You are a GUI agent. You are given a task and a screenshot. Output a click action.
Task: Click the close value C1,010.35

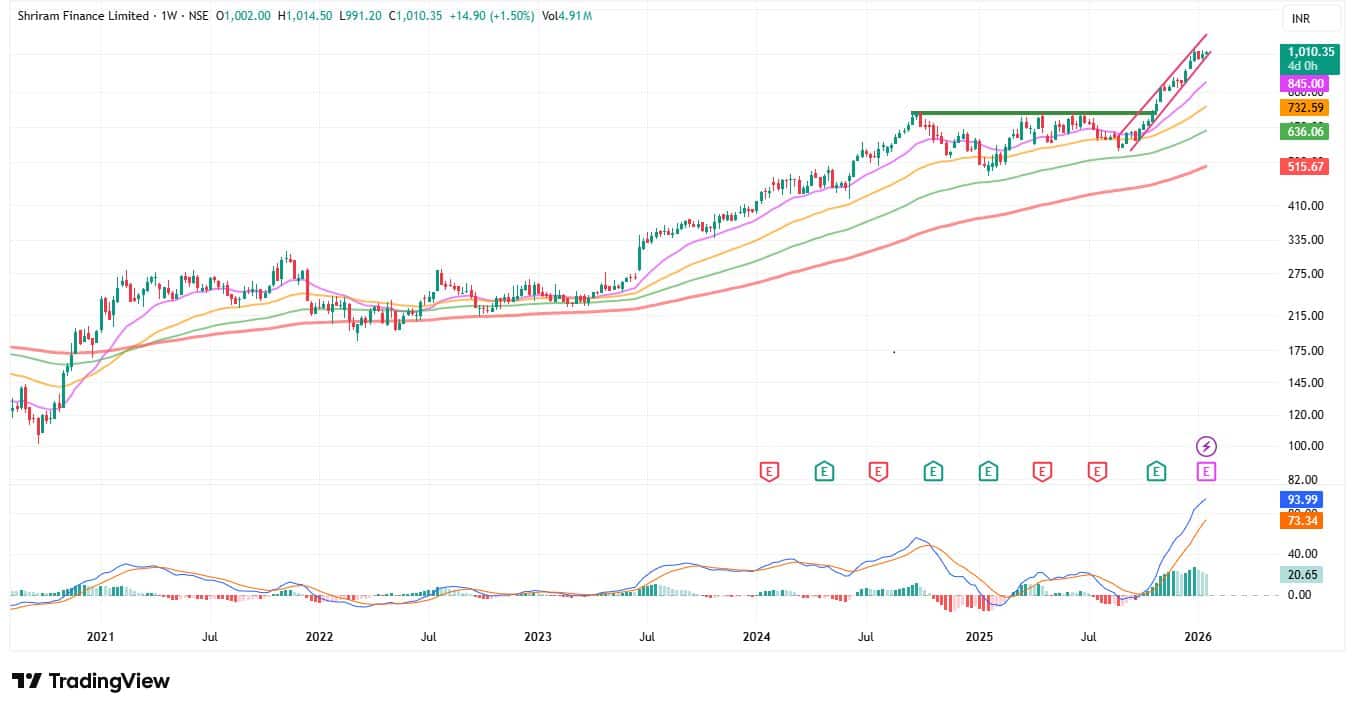coord(415,16)
